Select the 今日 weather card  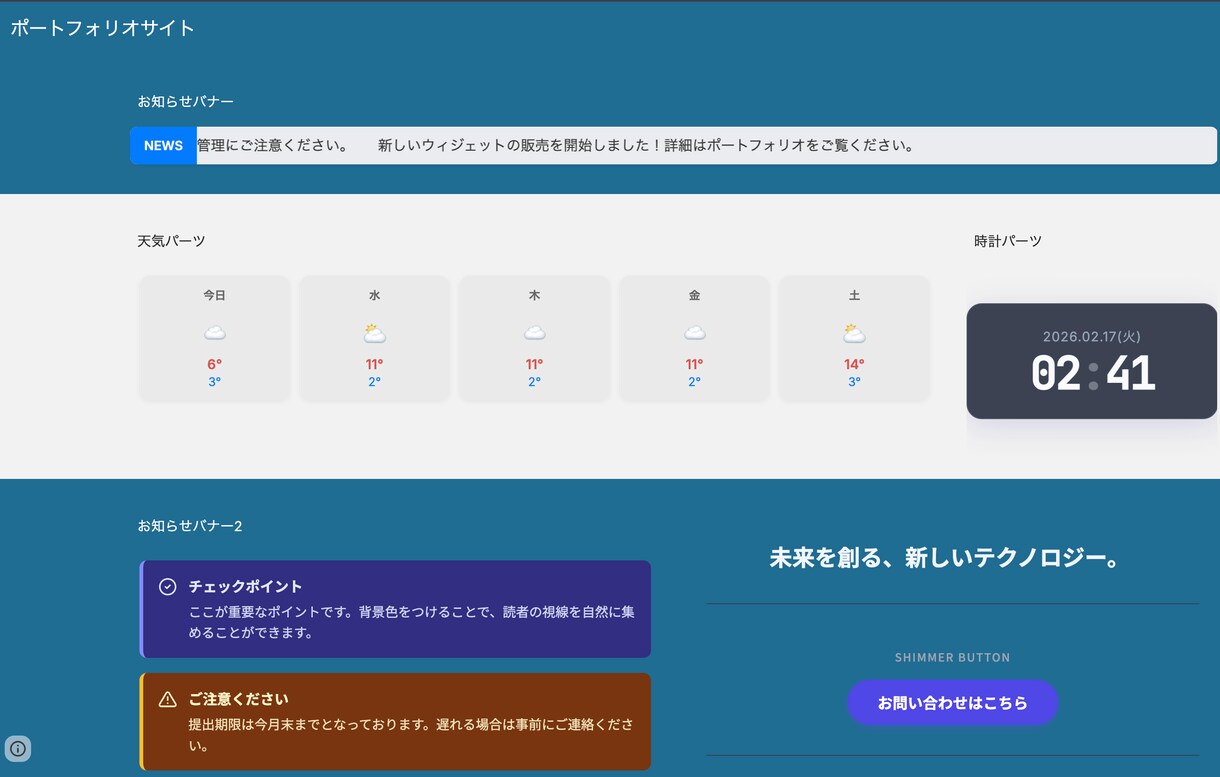tap(214, 338)
